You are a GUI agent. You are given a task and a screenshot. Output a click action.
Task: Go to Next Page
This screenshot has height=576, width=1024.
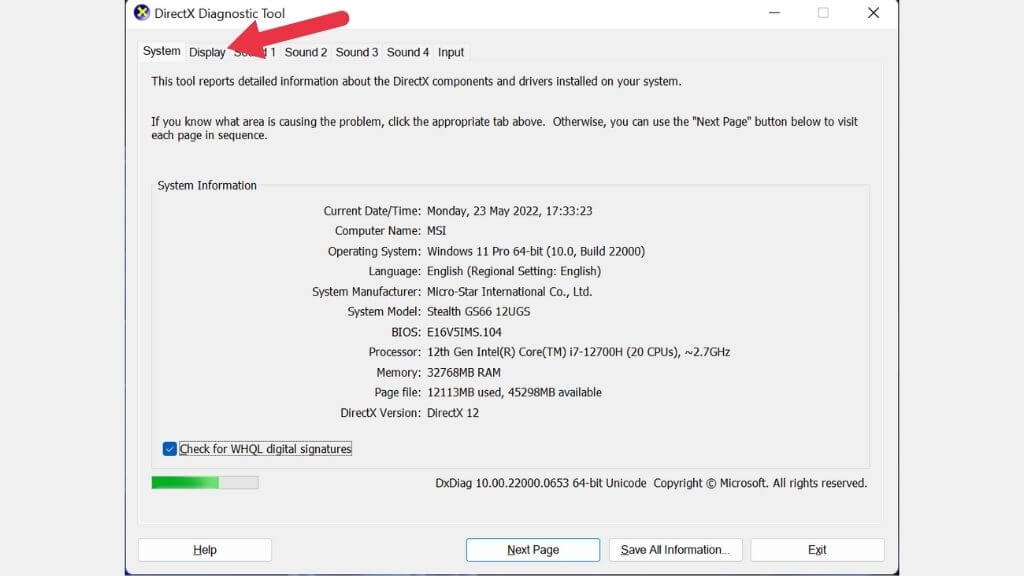533,550
